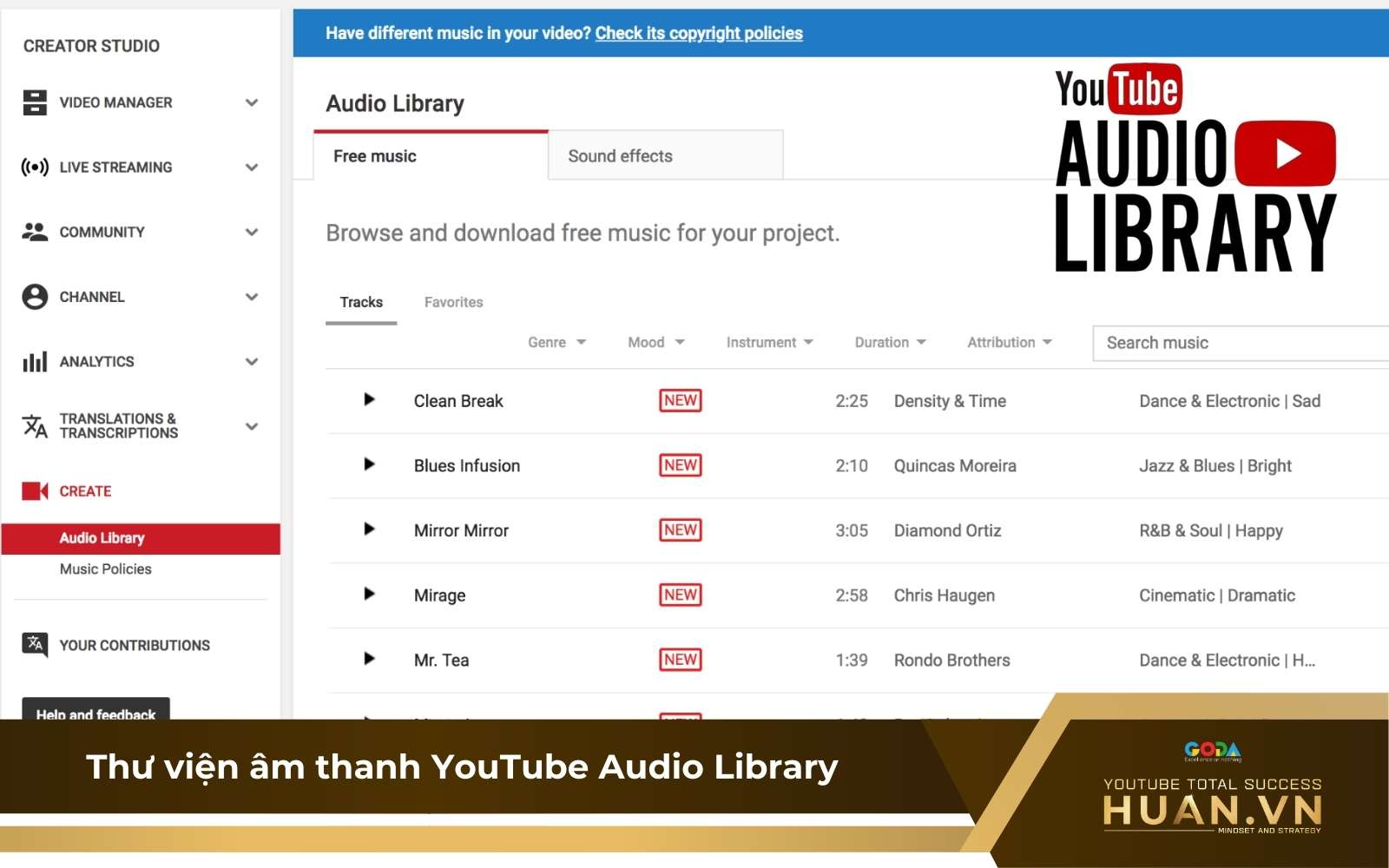Click the Analytics bar chart icon
Image resolution: width=1389 pixels, height=868 pixels.
[35, 361]
